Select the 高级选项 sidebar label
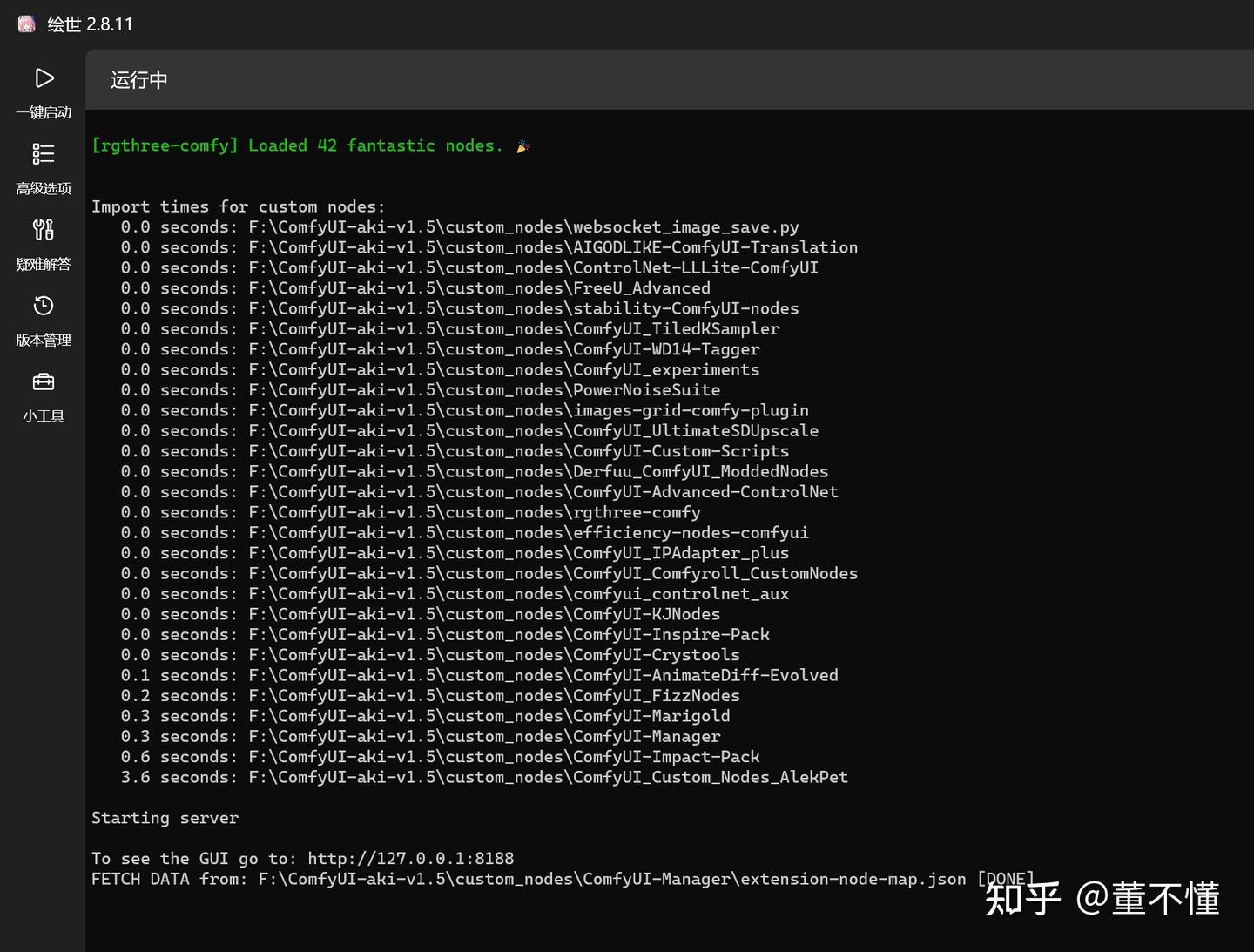Screen dimensions: 1254x952 [44, 188]
